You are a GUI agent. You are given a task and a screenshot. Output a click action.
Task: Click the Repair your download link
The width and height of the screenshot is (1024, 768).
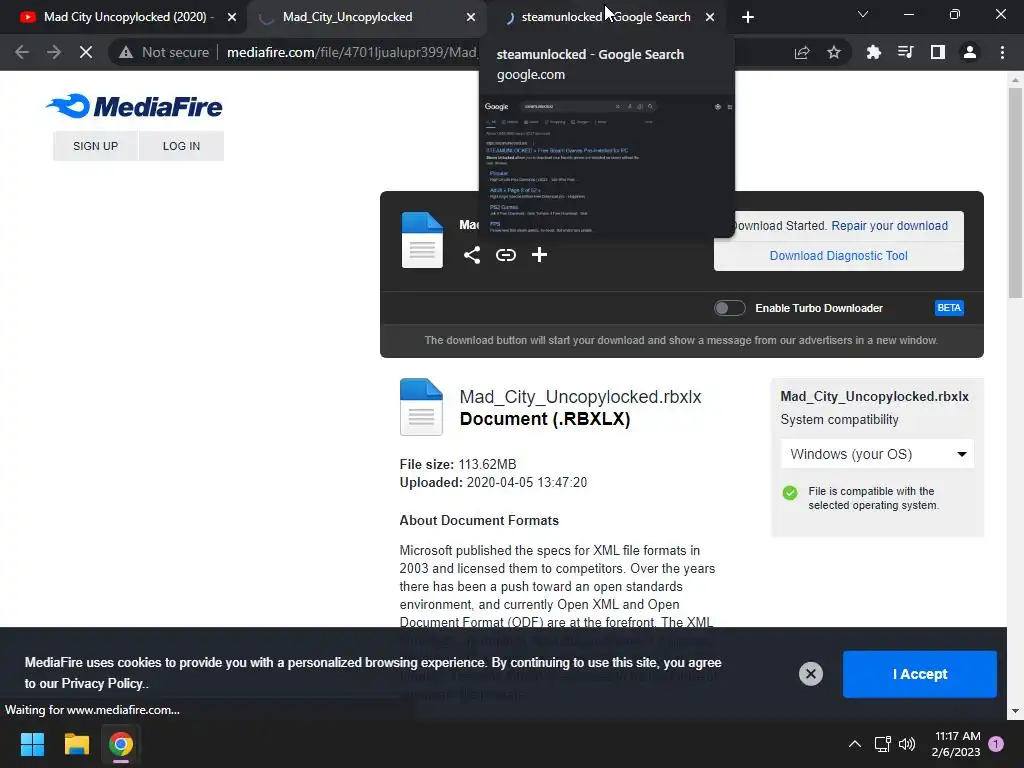[889, 226]
